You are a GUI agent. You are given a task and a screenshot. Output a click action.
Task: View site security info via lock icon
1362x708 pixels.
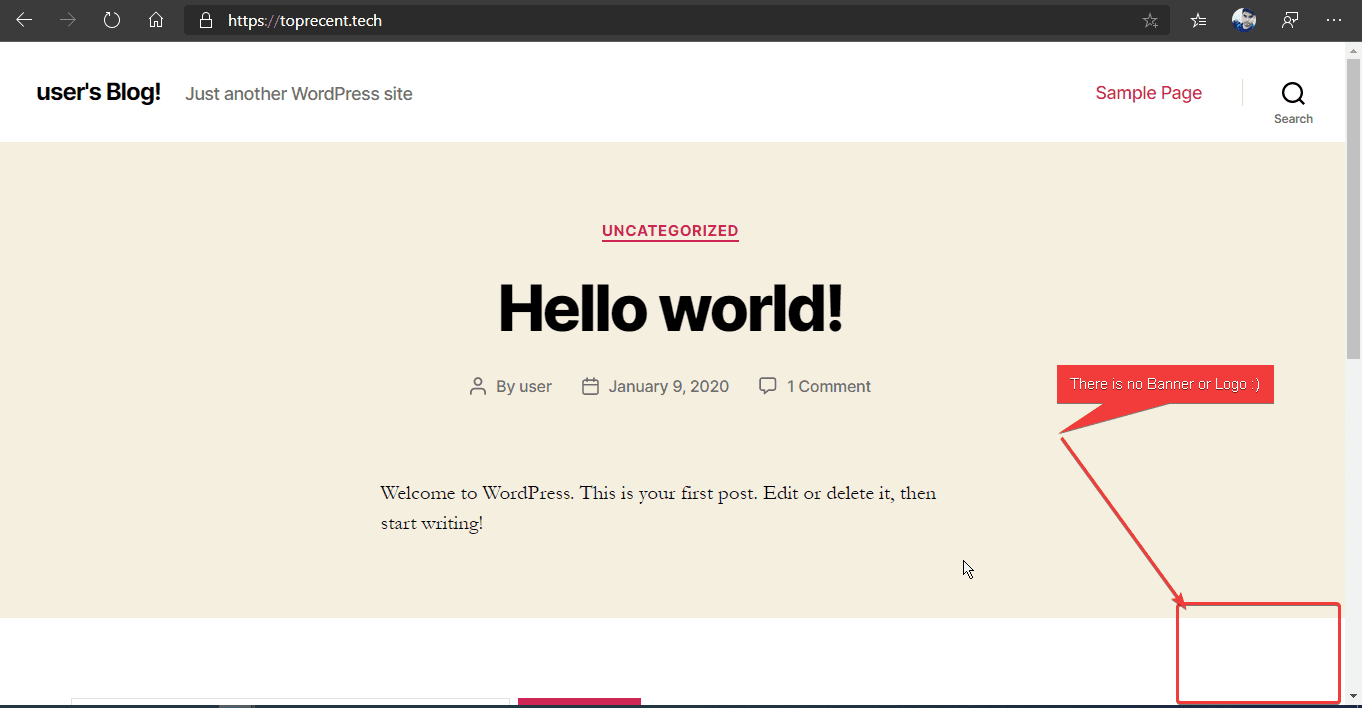(206, 20)
